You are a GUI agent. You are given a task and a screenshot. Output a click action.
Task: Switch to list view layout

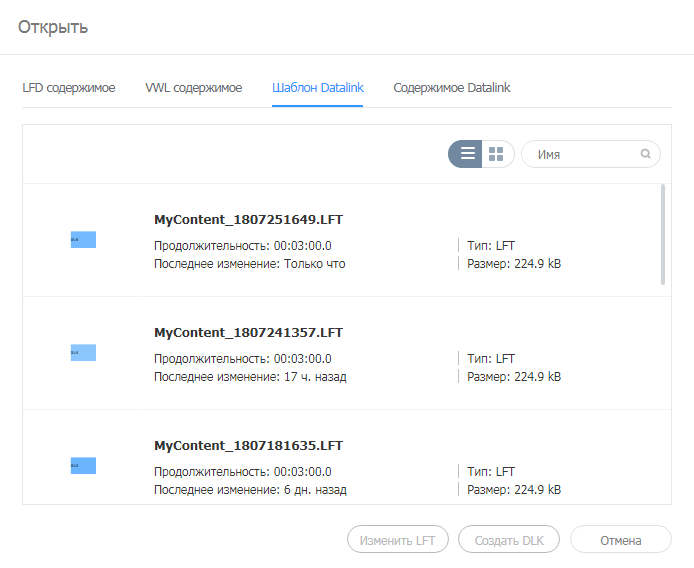[467, 154]
